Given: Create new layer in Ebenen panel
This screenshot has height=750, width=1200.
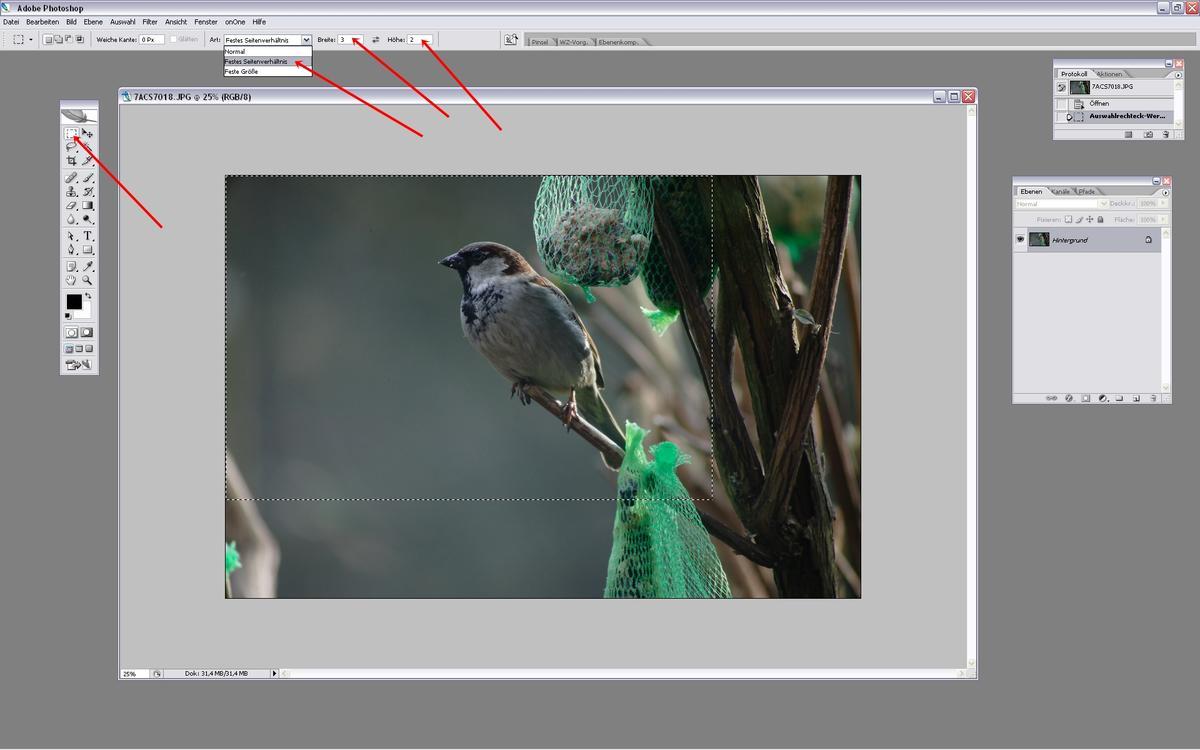Looking at the screenshot, I should coord(1136,398).
